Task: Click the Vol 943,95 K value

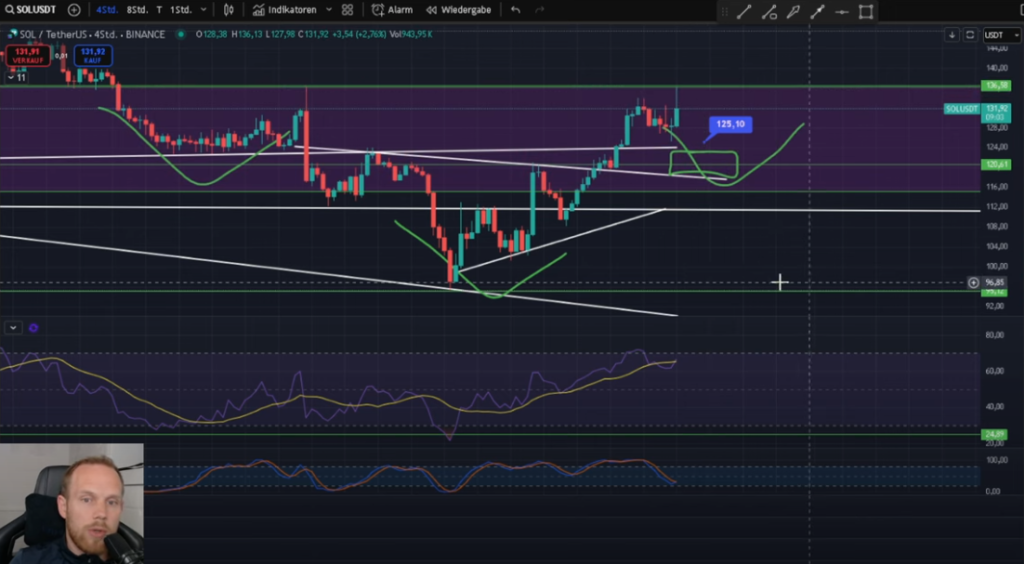Action: point(411,34)
